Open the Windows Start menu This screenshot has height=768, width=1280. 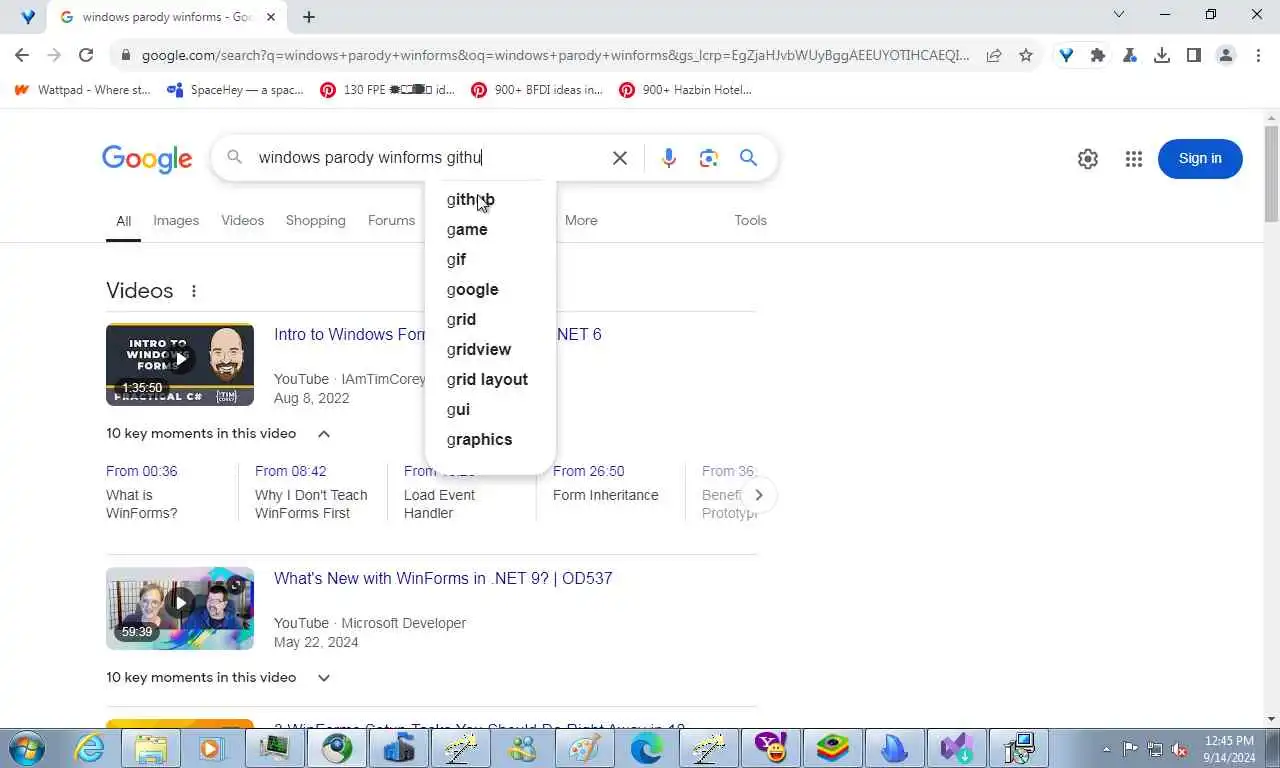25,748
